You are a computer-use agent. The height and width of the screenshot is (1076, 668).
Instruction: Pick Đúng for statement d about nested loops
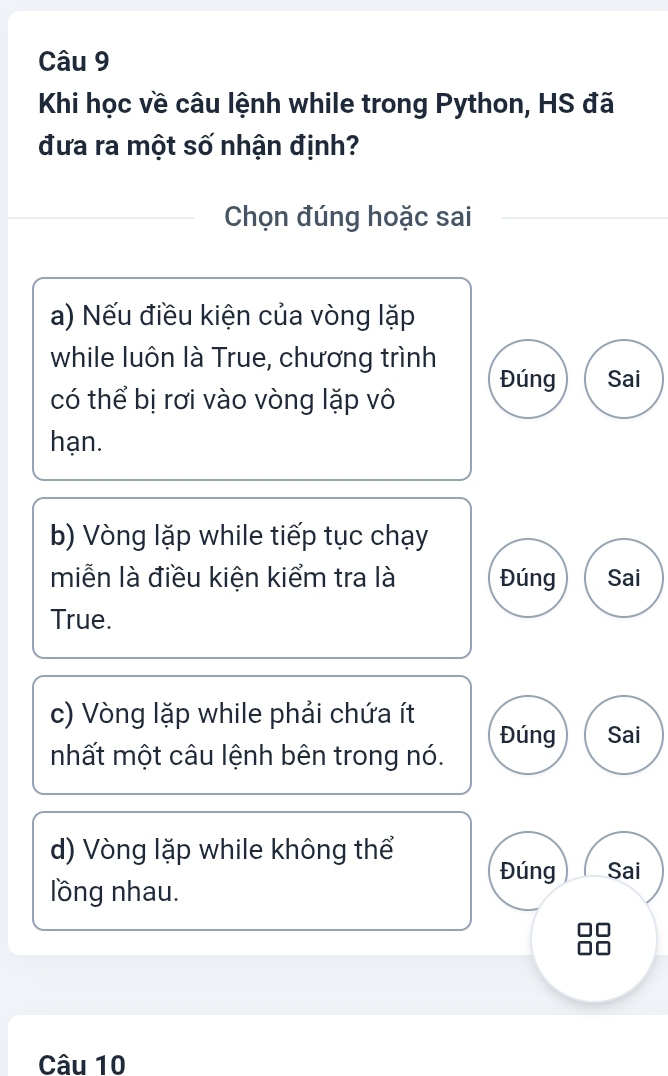[526, 870]
